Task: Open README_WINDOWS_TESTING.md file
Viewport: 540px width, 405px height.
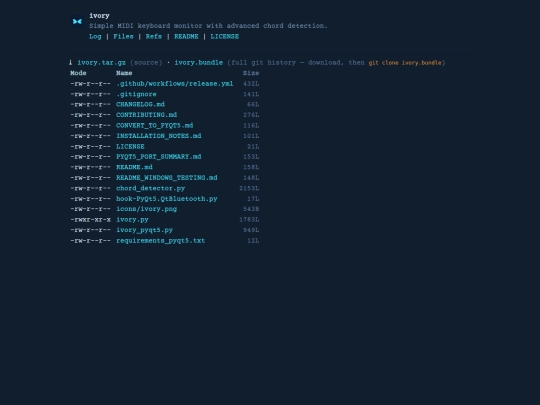Action: coord(167,178)
